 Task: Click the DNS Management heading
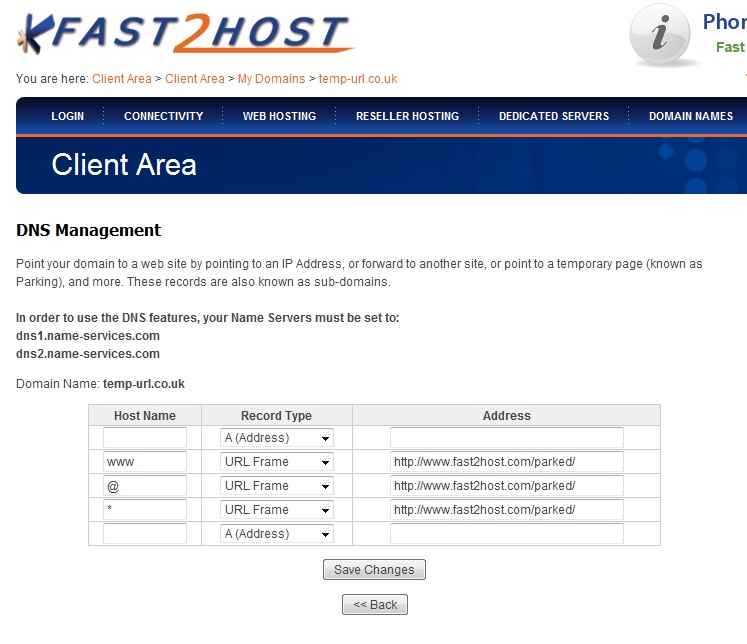click(89, 230)
